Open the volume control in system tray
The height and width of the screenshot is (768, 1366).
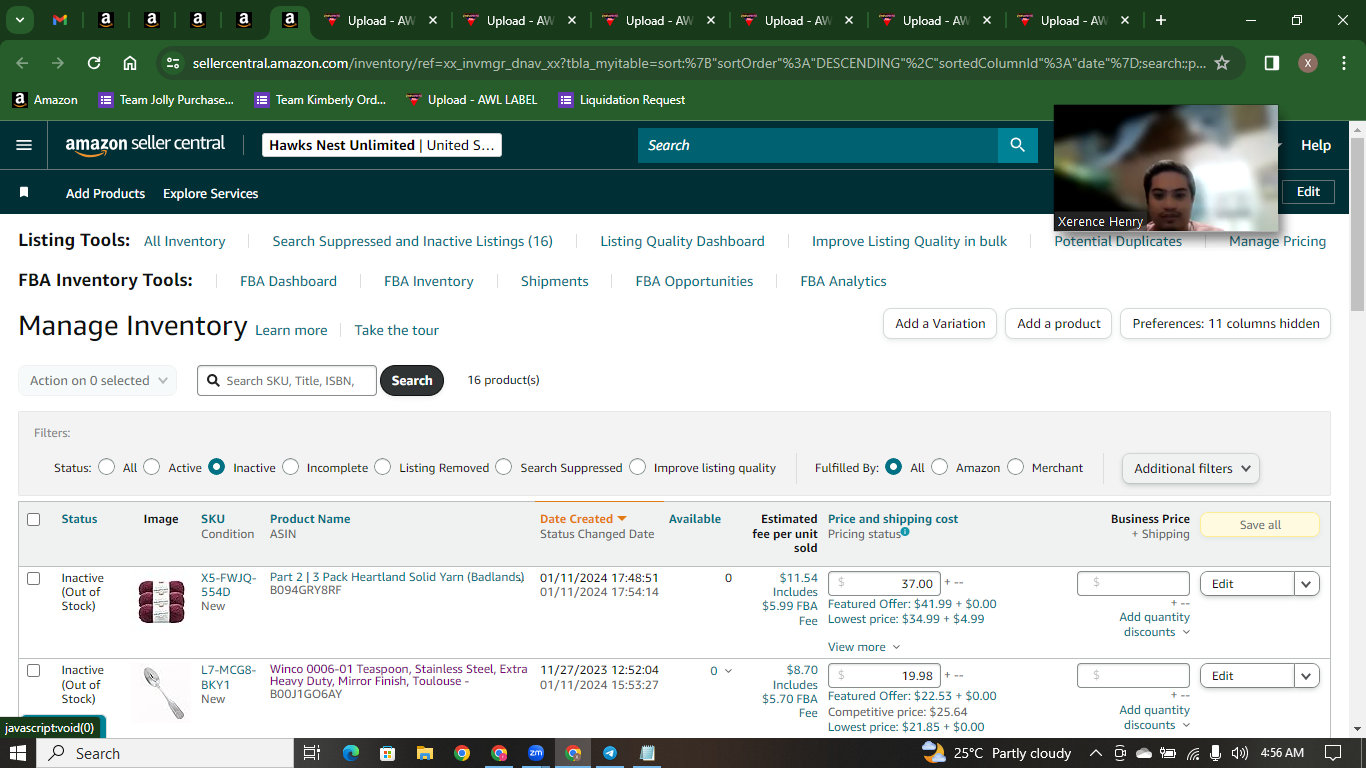(1240, 753)
